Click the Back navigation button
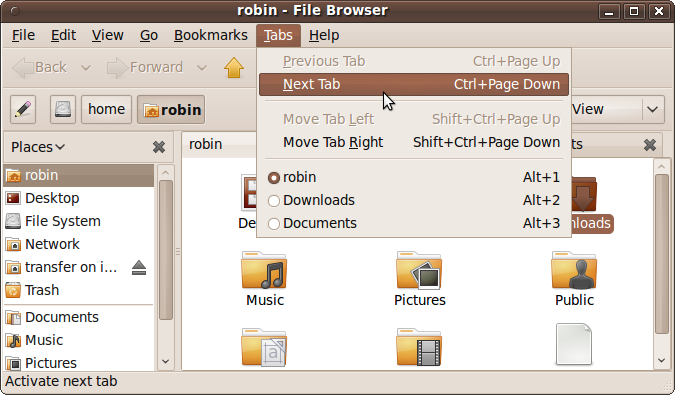 (40, 68)
